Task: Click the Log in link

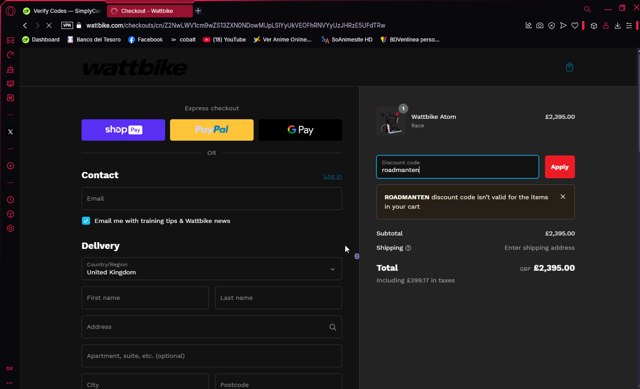Action: 333,176
